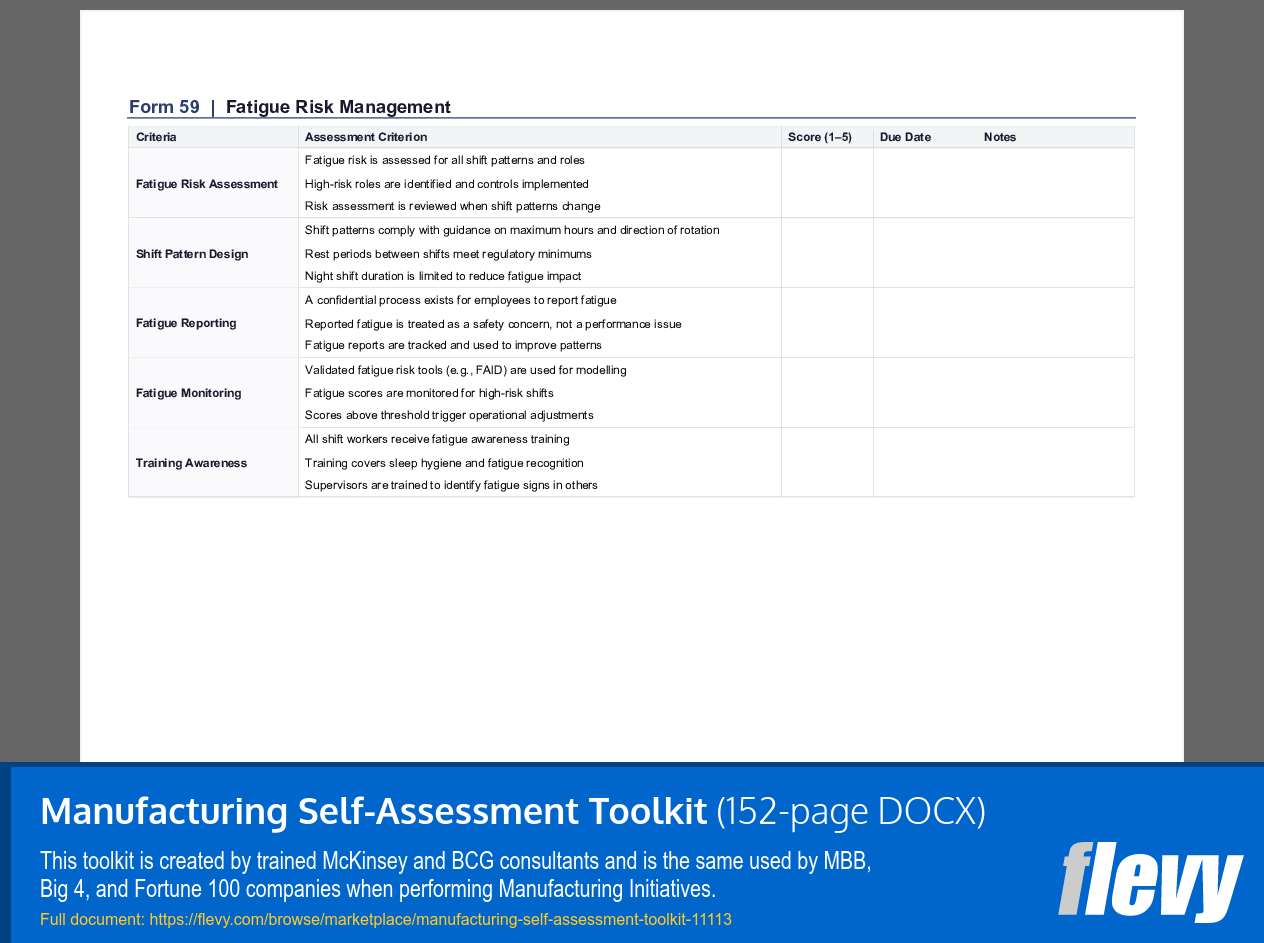Select the Form 59 label

point(164,106)
